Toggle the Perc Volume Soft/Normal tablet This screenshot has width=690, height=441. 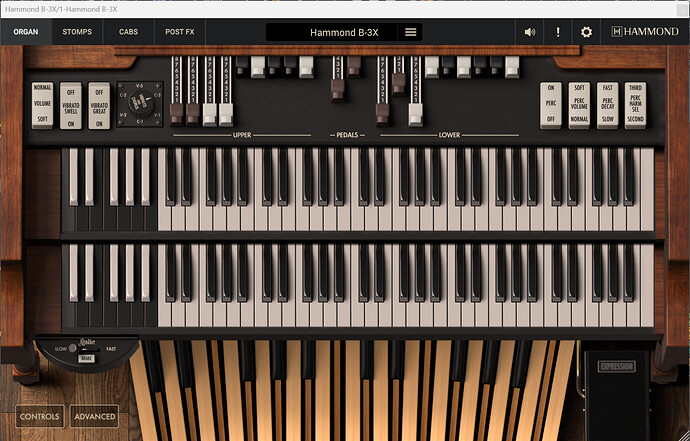click(579, 104)
